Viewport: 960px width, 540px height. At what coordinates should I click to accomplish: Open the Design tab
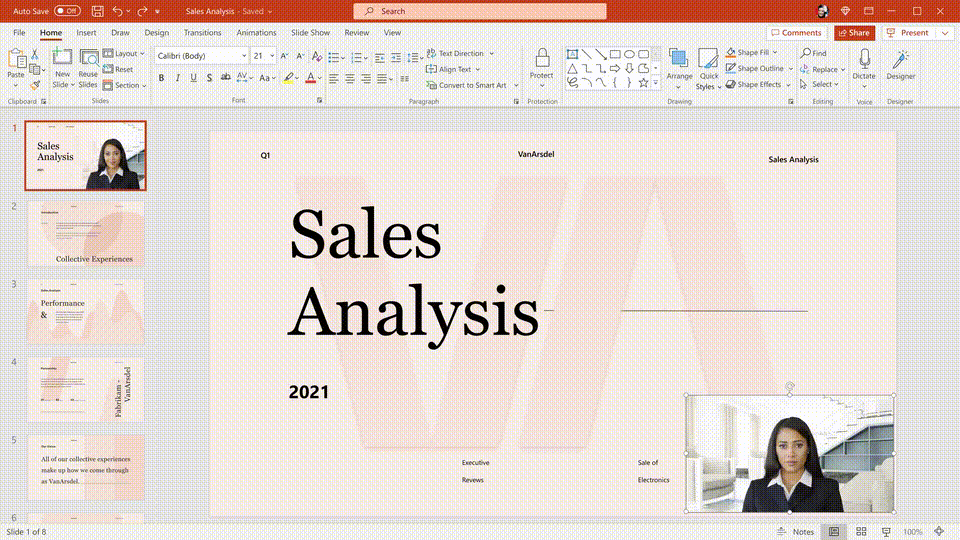(x=157, y=32)
